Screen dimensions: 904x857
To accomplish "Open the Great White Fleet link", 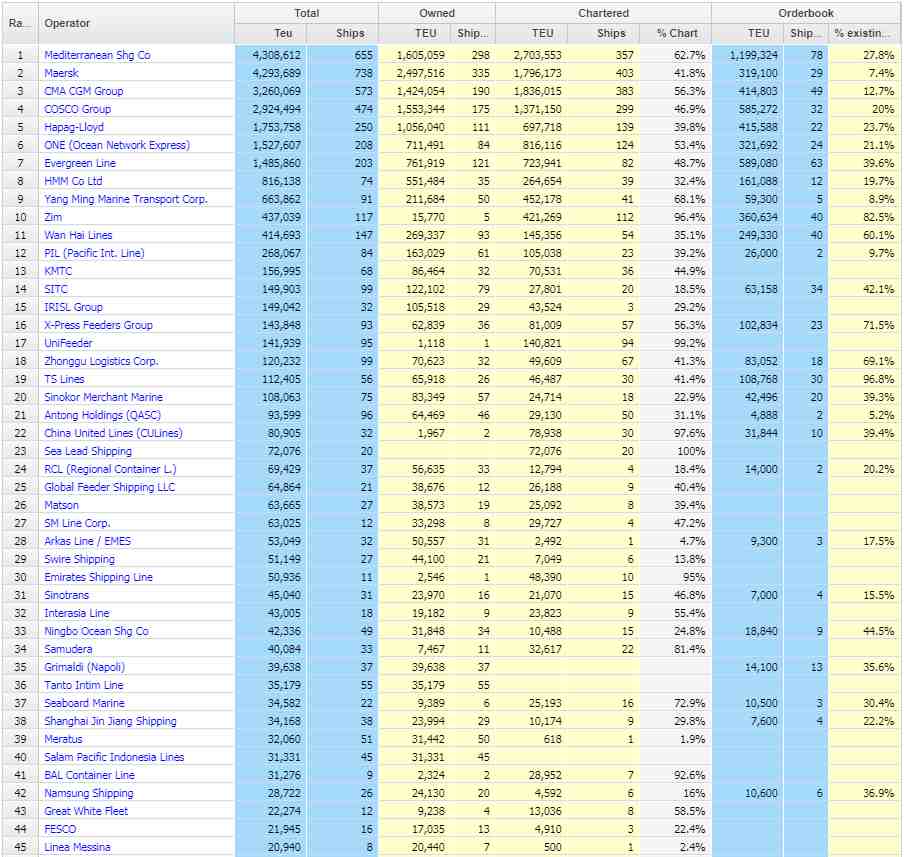I will coord(86,810).
